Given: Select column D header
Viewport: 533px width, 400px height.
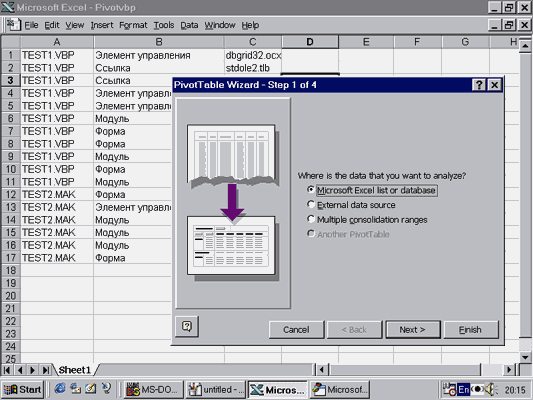Looking at the screenshot, I should [x=310, y=42].
